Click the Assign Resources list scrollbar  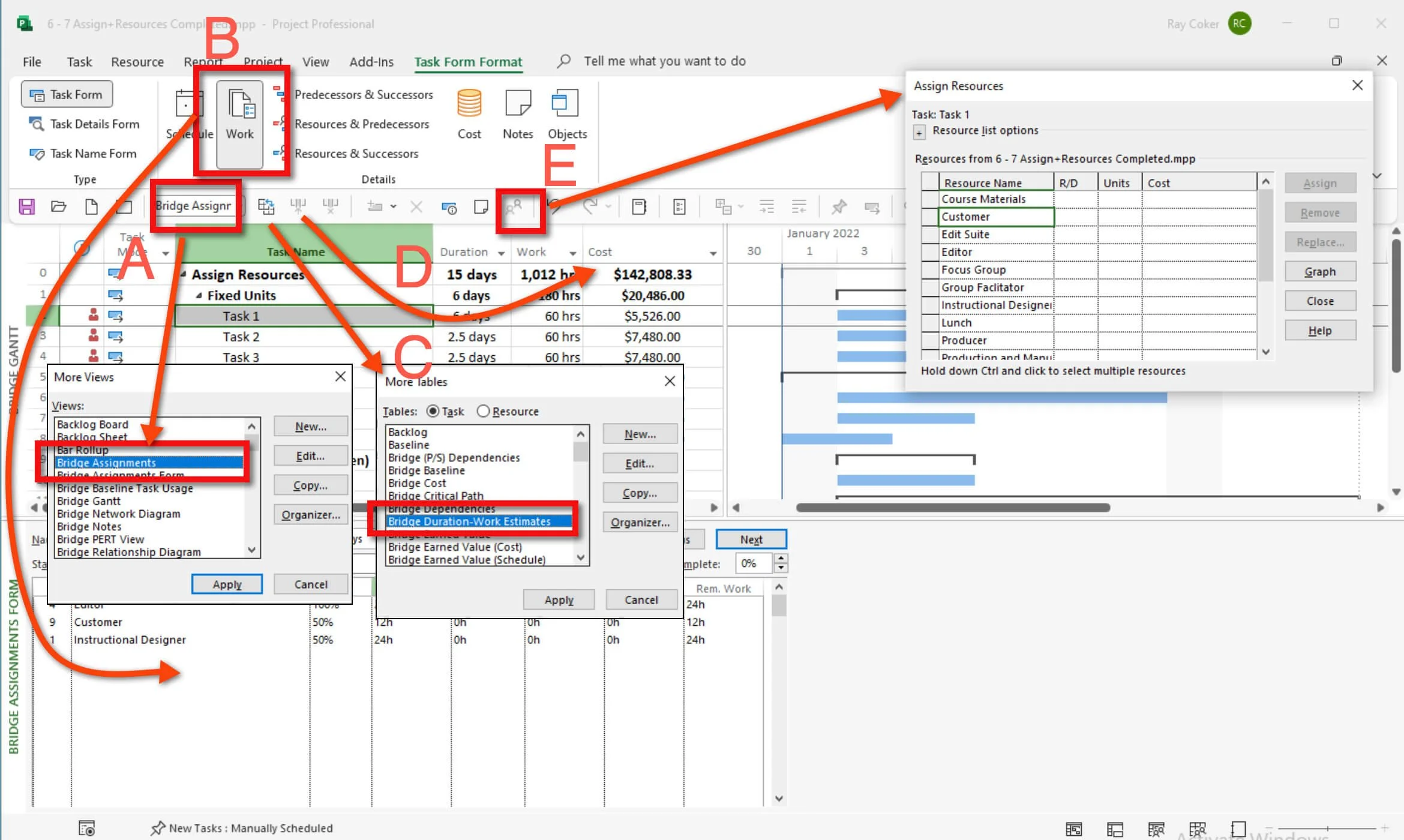[x=1266, y=235]
